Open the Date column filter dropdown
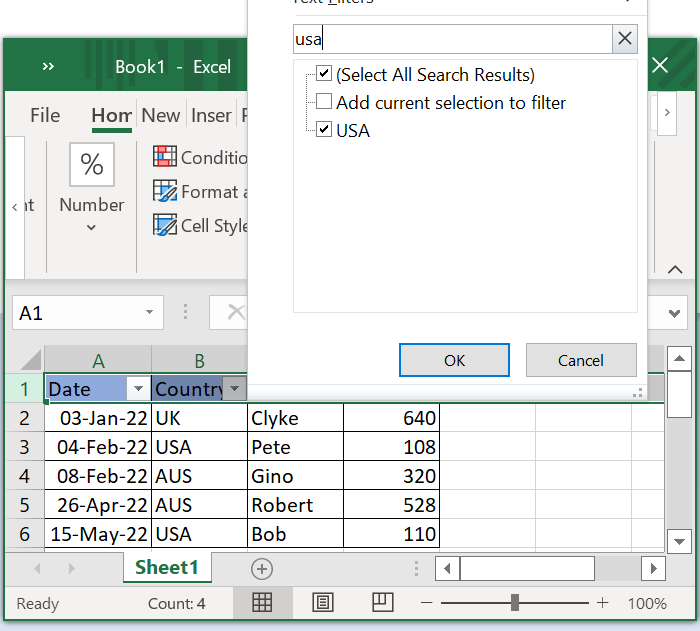The height and width of the screenshot is (631, 700). click(139, 389)
